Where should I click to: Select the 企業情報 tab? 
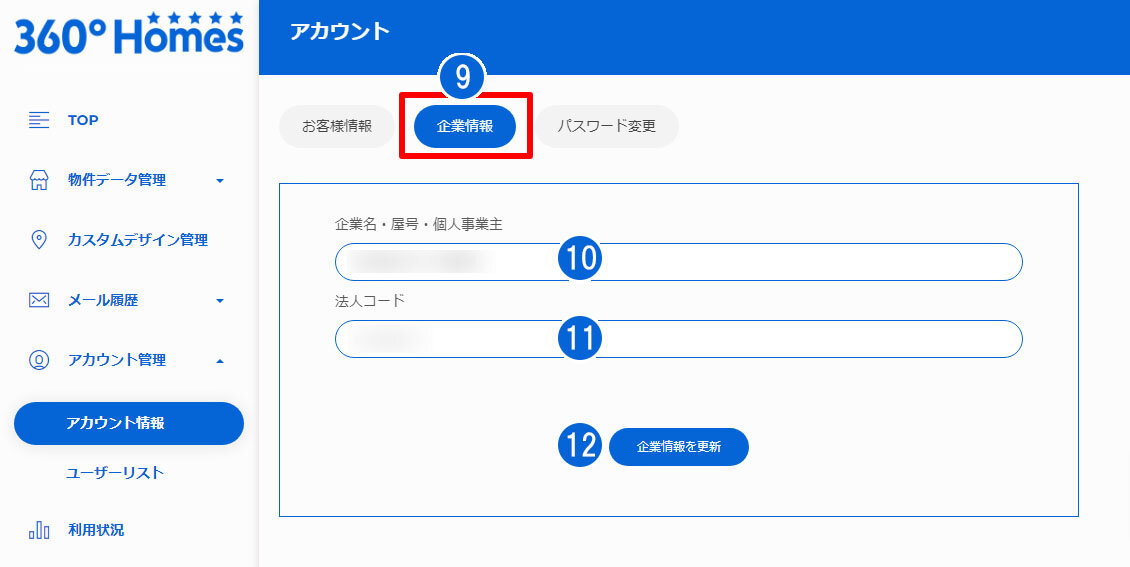[465, 127]
